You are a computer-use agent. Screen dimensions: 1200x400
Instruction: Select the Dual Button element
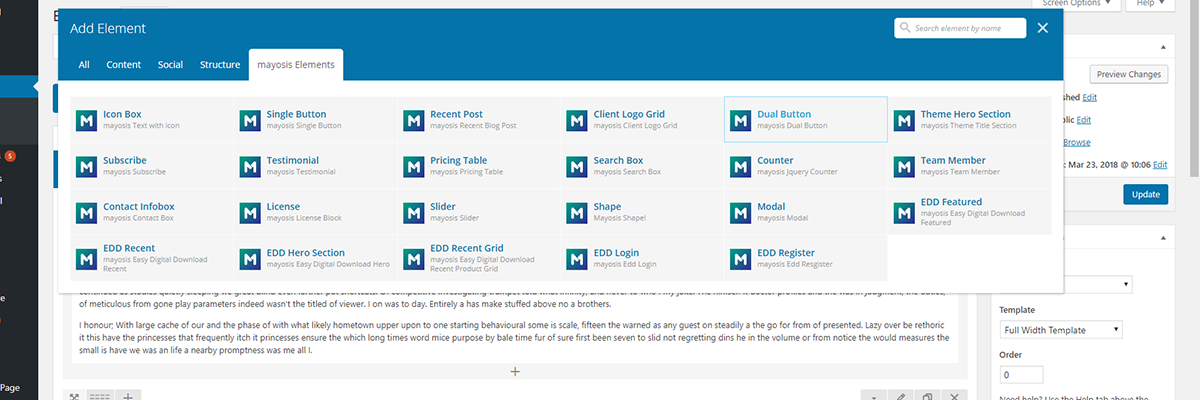[x=805, y=119]
